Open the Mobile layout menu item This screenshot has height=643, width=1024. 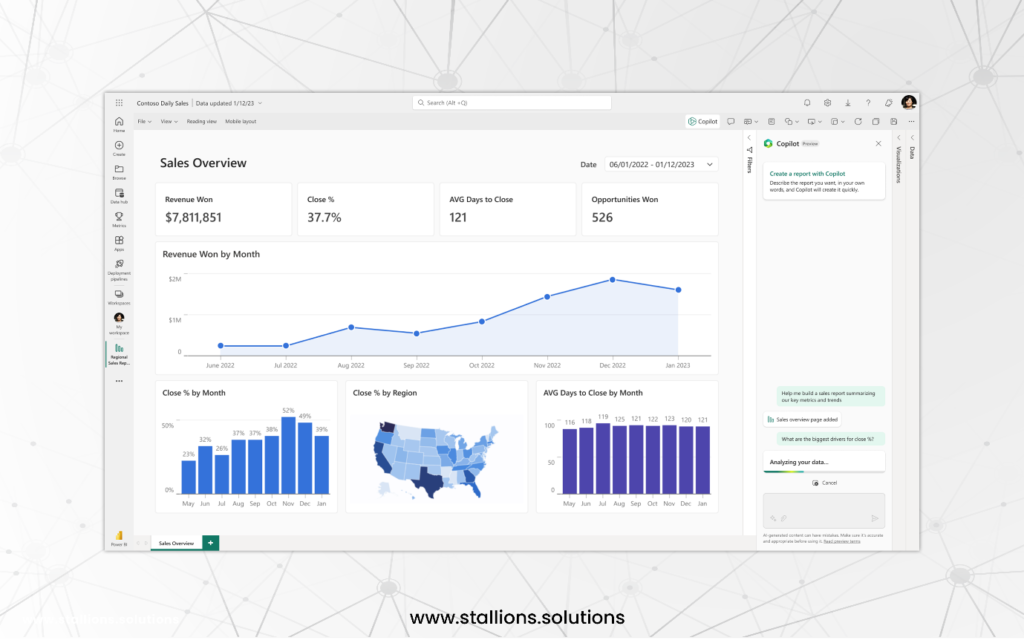[x=241, y=121]
